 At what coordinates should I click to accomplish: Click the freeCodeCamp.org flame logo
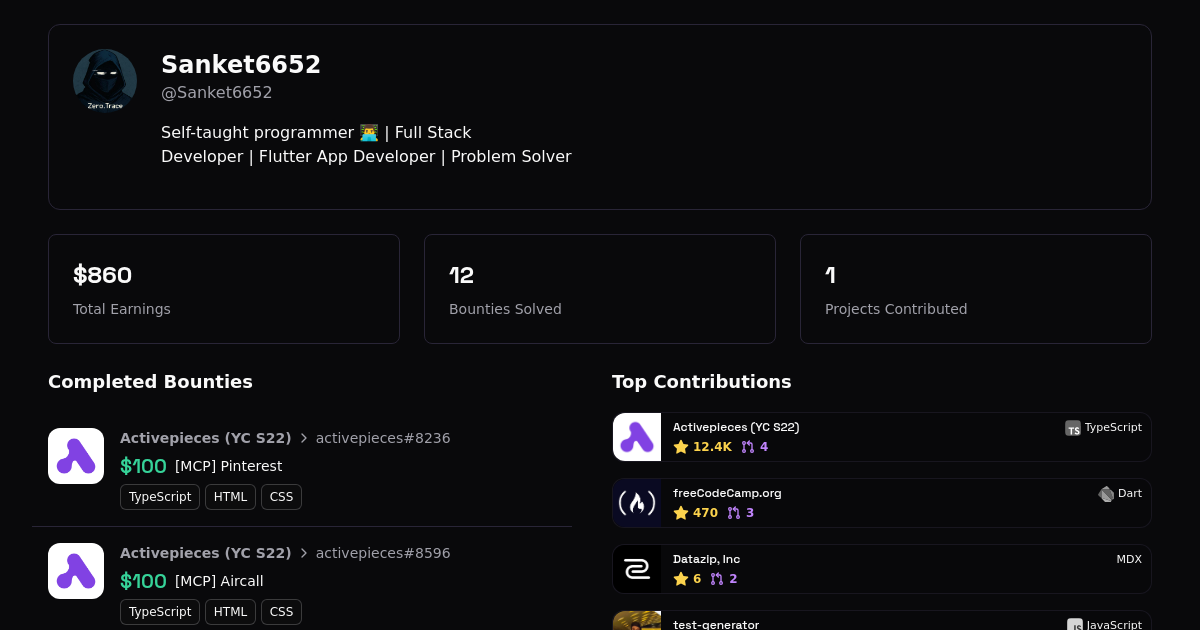[637, 503]
